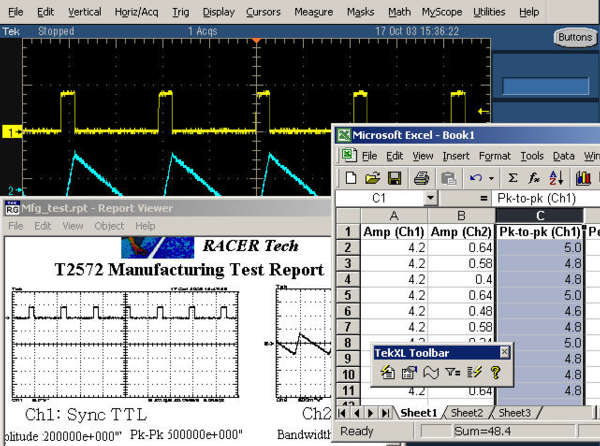The image size is (600, 446).
Task: Expand the Name Box dropdown arrow
Action: (430, 199)
